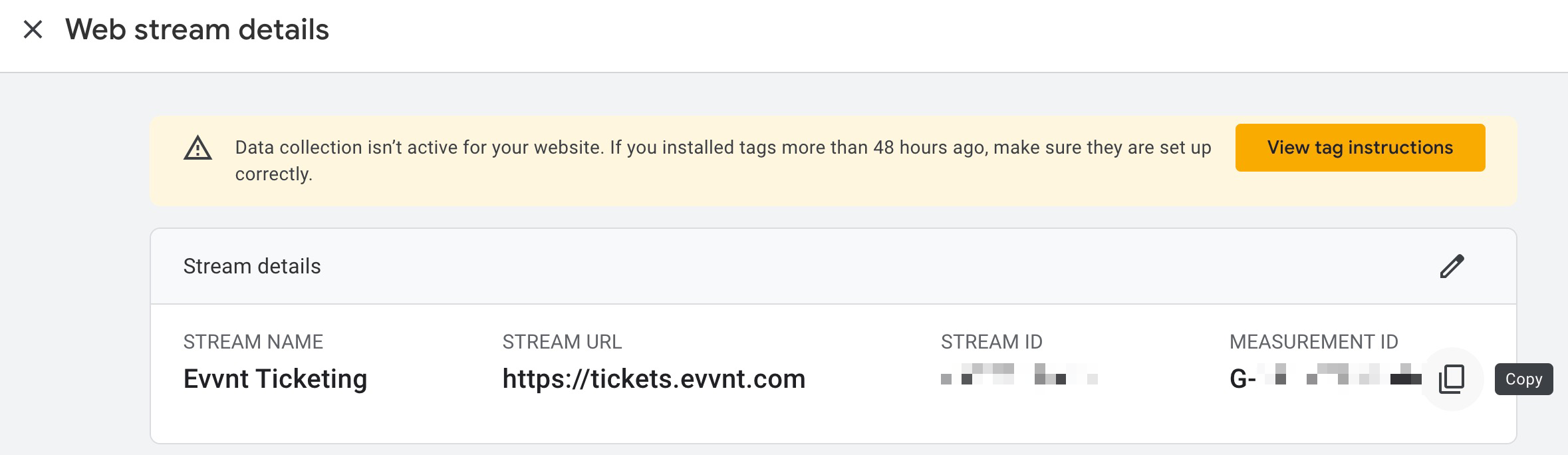
Task: Select the stream URL https://tickets.evvnt.com
Action: coord(654,379)
